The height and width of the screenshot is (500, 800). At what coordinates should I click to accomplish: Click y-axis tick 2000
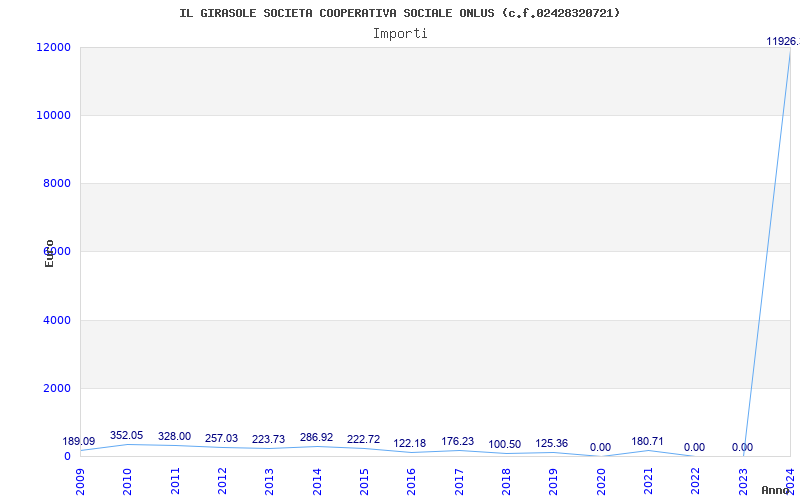coord(56,388)
